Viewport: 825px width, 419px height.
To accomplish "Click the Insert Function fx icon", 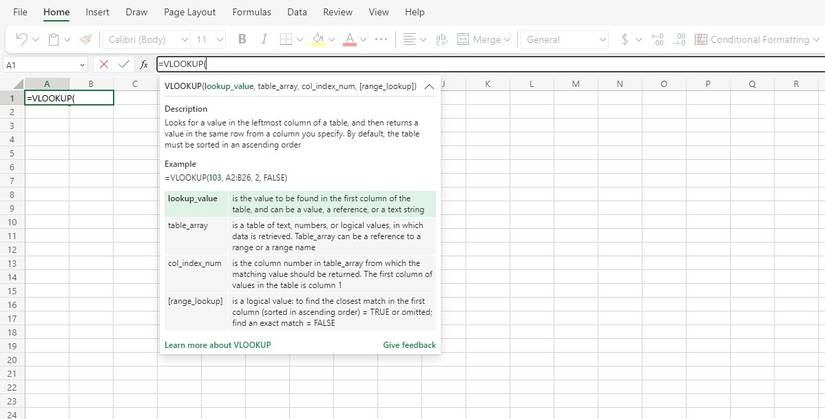I will (x=144, y=64).
